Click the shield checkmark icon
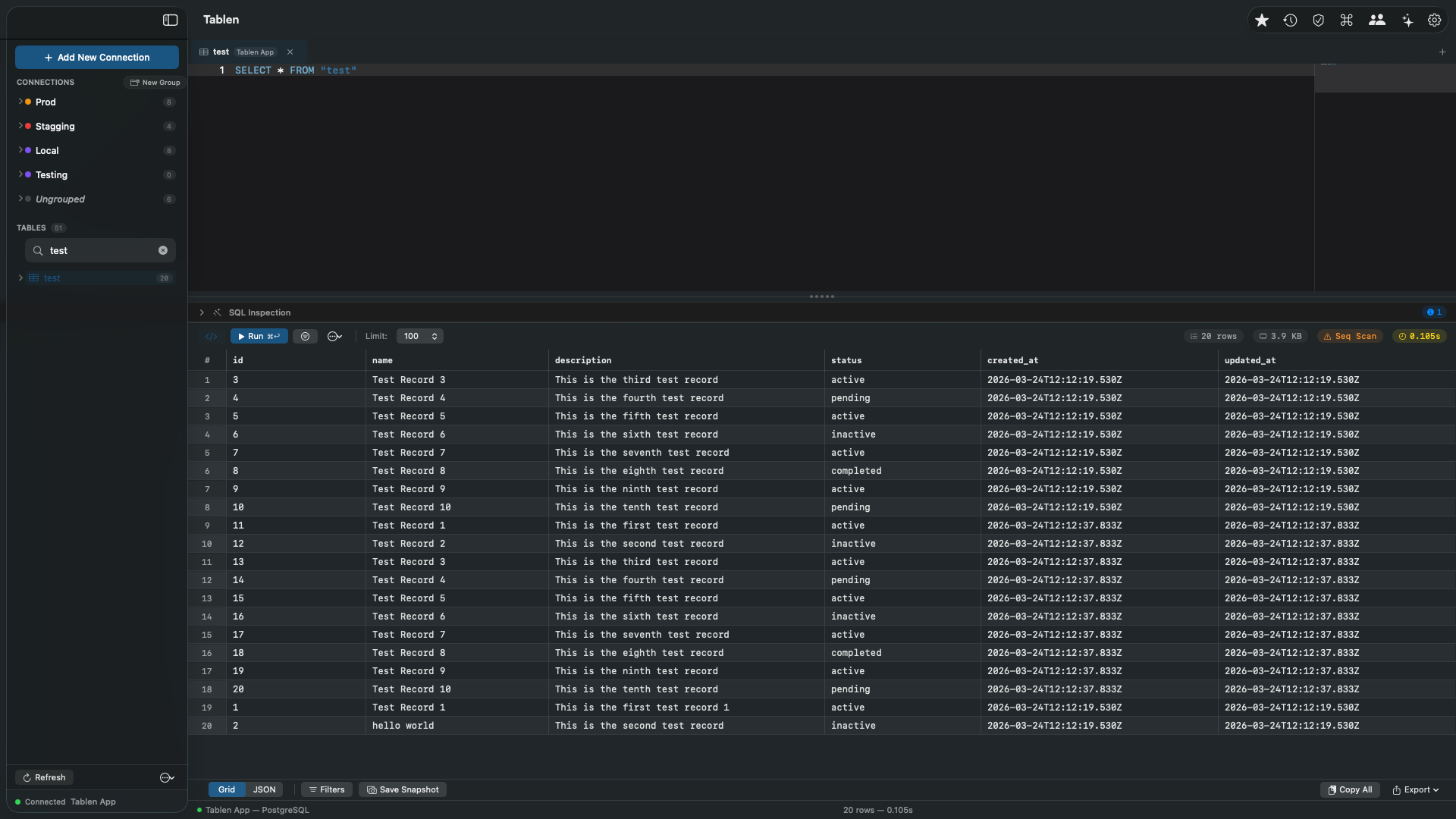The height and width of the screenshot is (819, 1456). [x=1319, y=20]
